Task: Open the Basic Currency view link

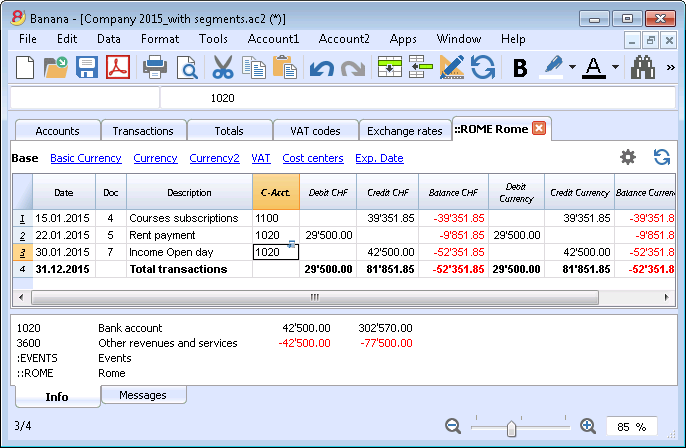Action: pos(86,158)
